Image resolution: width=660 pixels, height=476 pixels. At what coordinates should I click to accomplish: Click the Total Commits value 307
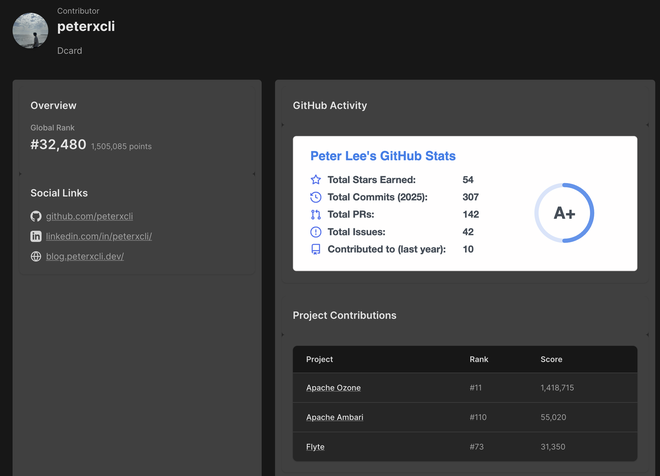(471, 197)
